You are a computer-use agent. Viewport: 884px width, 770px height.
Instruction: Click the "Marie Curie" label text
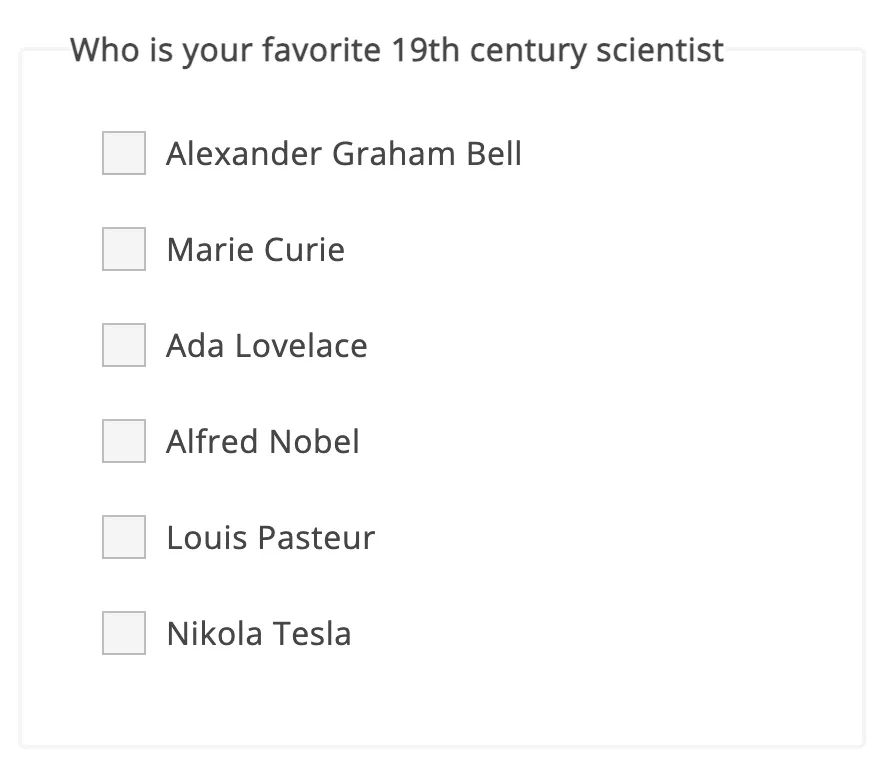255,250
